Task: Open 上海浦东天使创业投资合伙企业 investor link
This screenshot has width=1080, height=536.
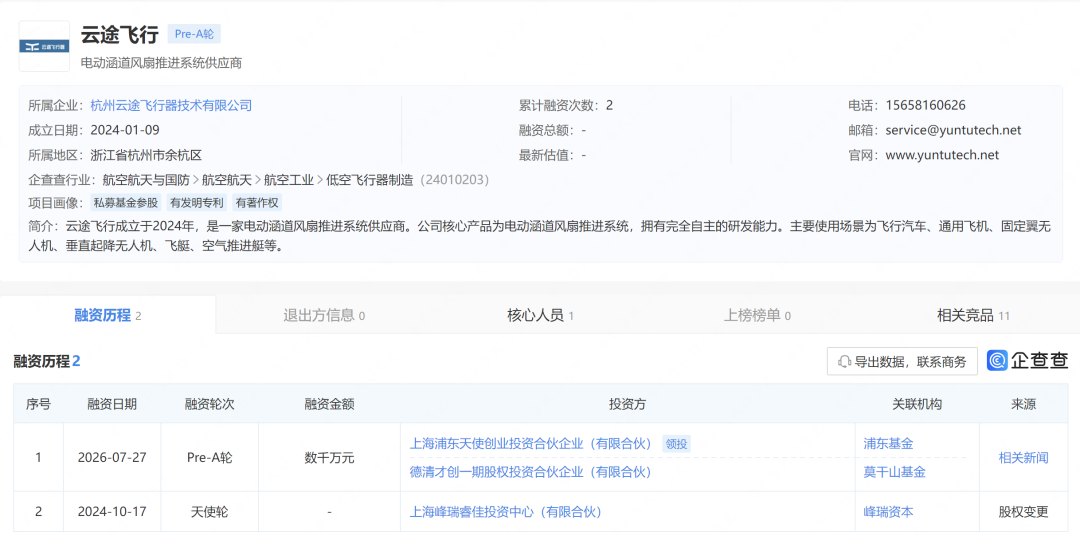Action: pos(531,444)
